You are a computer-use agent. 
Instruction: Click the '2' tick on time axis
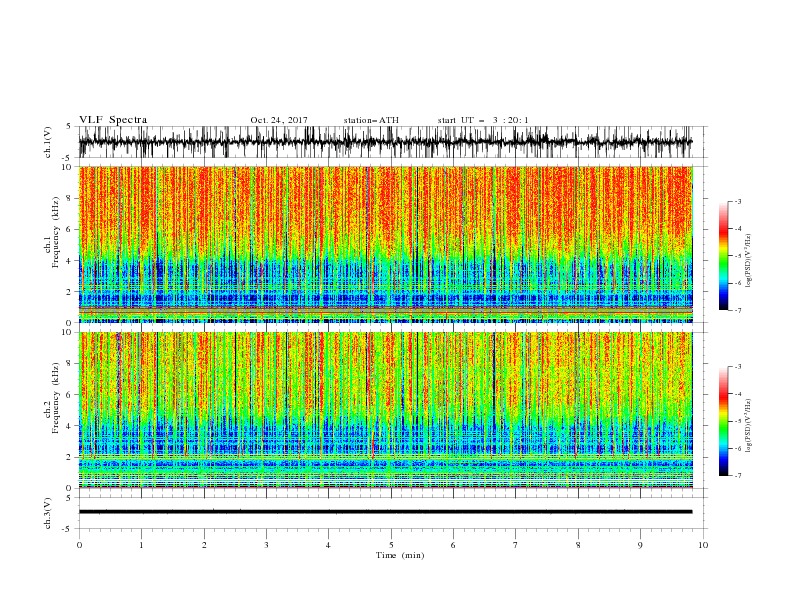point(204,545)
